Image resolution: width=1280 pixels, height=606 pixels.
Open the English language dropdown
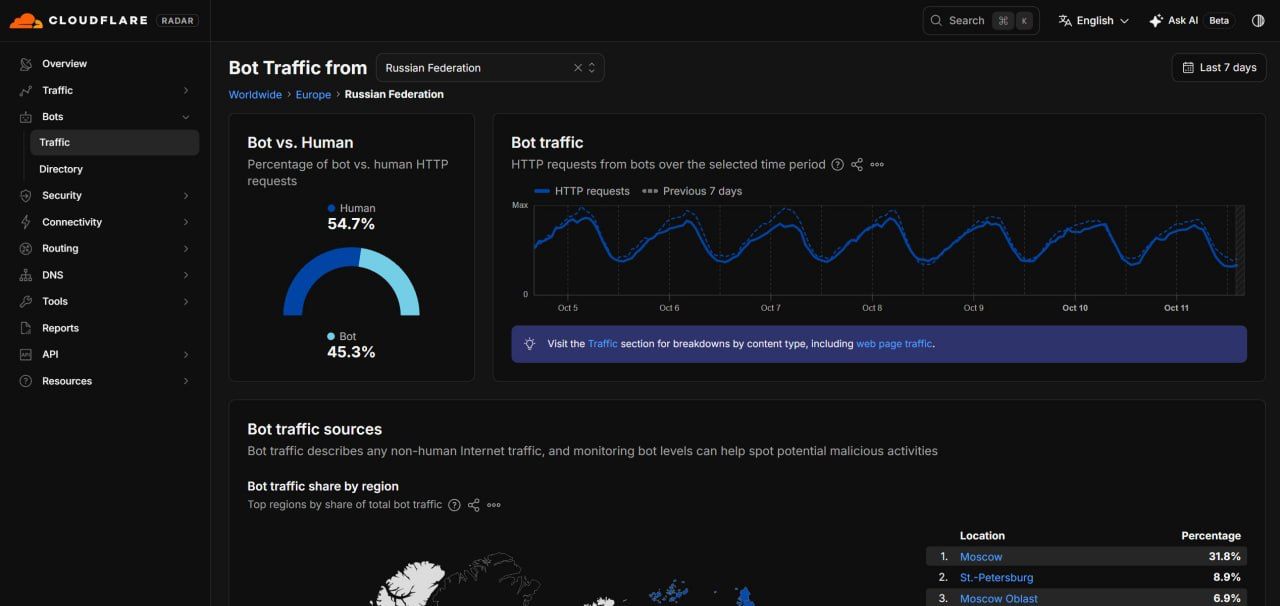point(1094,20)
